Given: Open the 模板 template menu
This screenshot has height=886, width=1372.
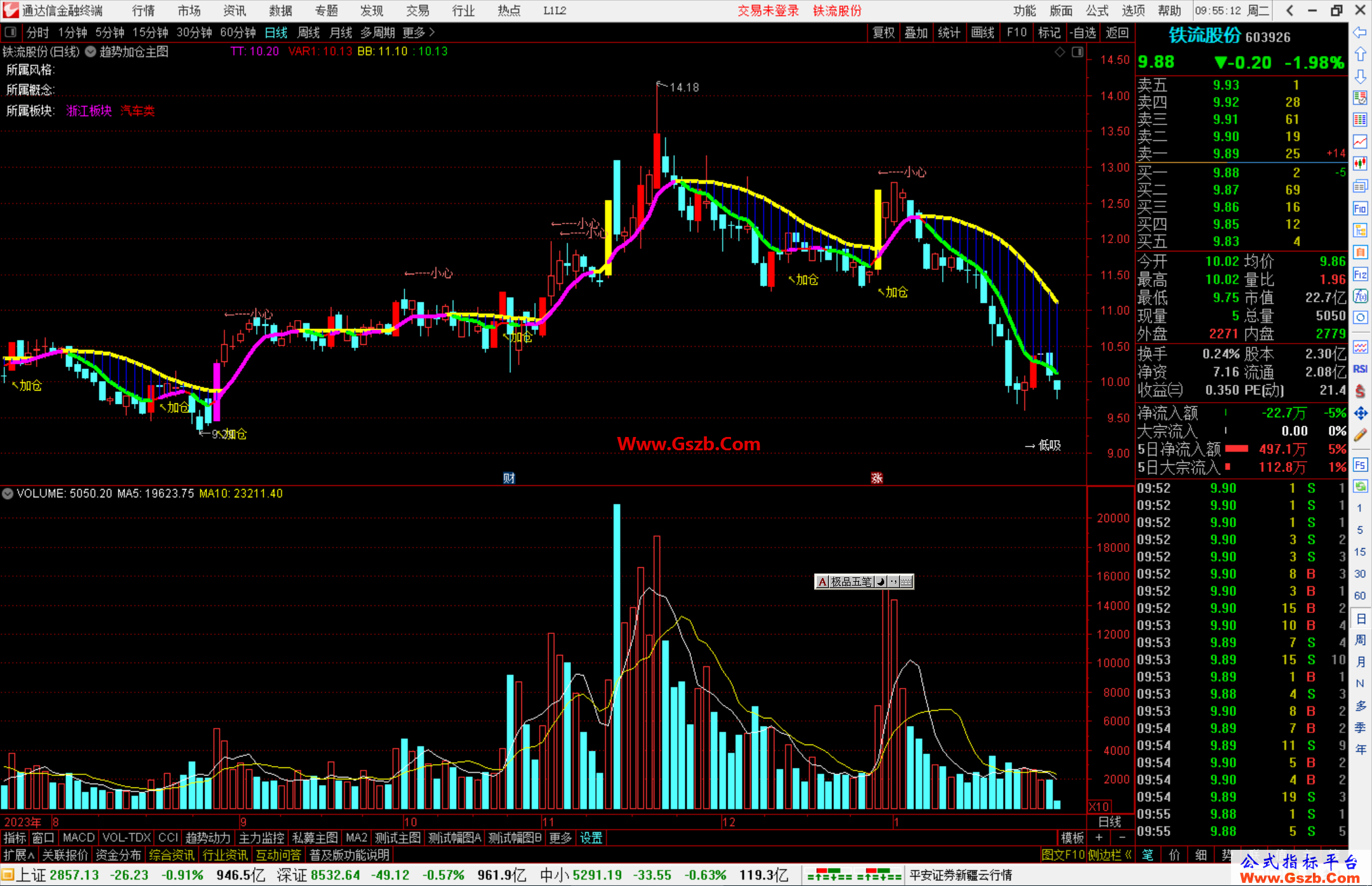Looking at the screenshot, I should [1072, 838].
